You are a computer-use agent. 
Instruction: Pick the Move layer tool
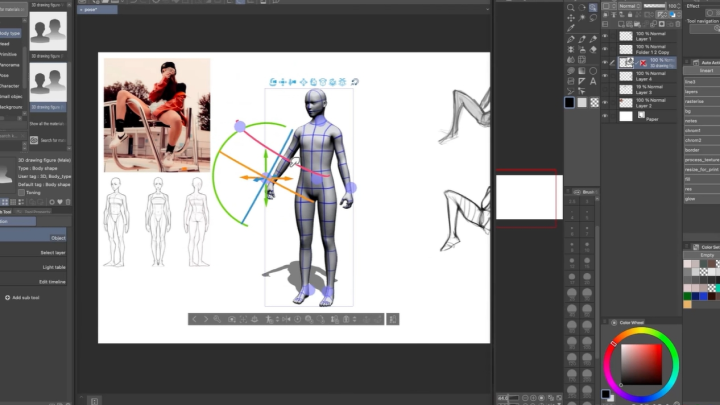click(570, 18)
